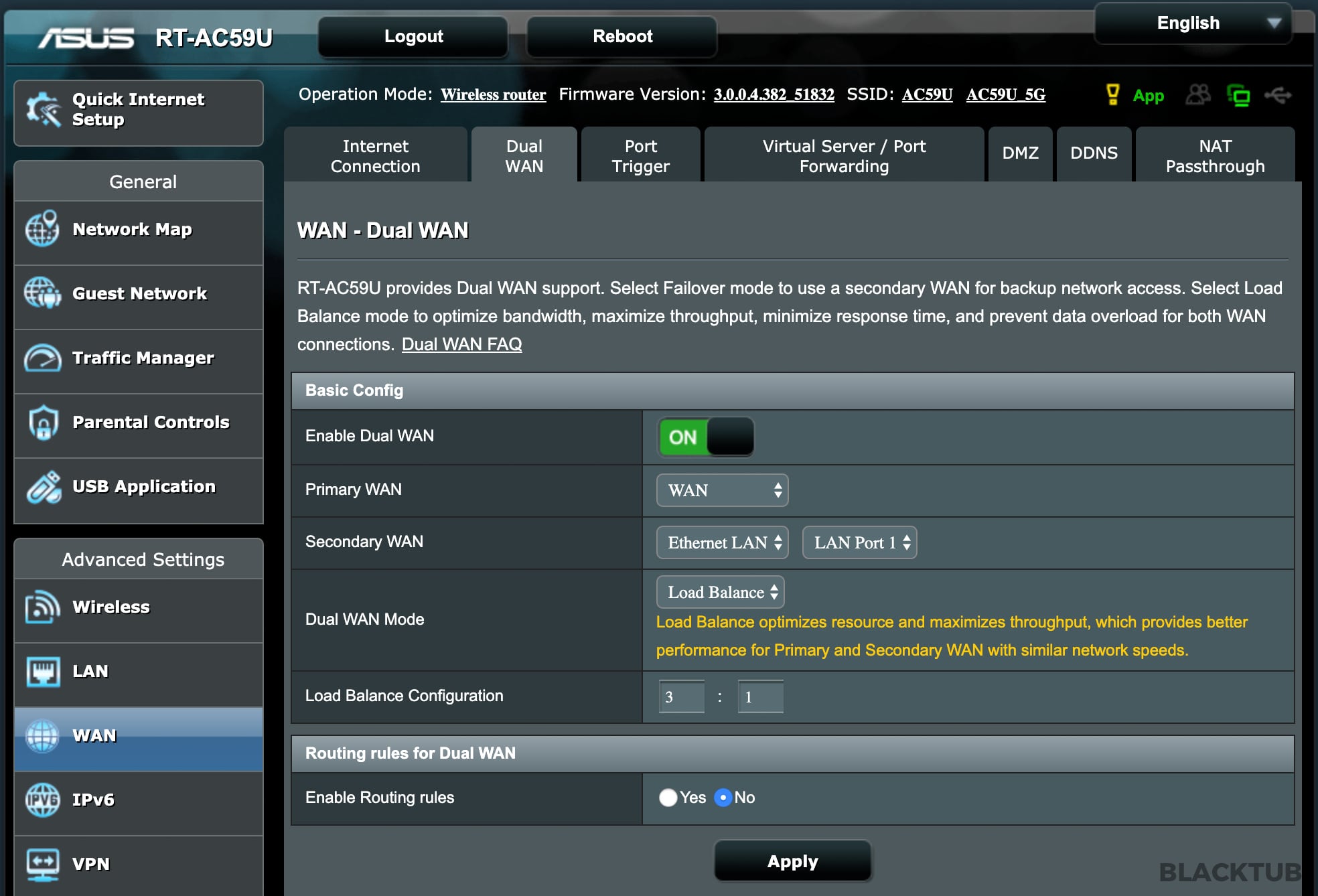Open the Dual WAN FAQ link

pos(461,344)
